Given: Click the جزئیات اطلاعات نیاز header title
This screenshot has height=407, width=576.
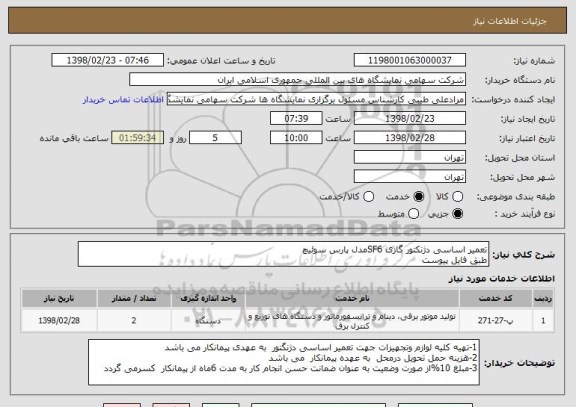Looking at the screenshot, I should coord(510,21).
